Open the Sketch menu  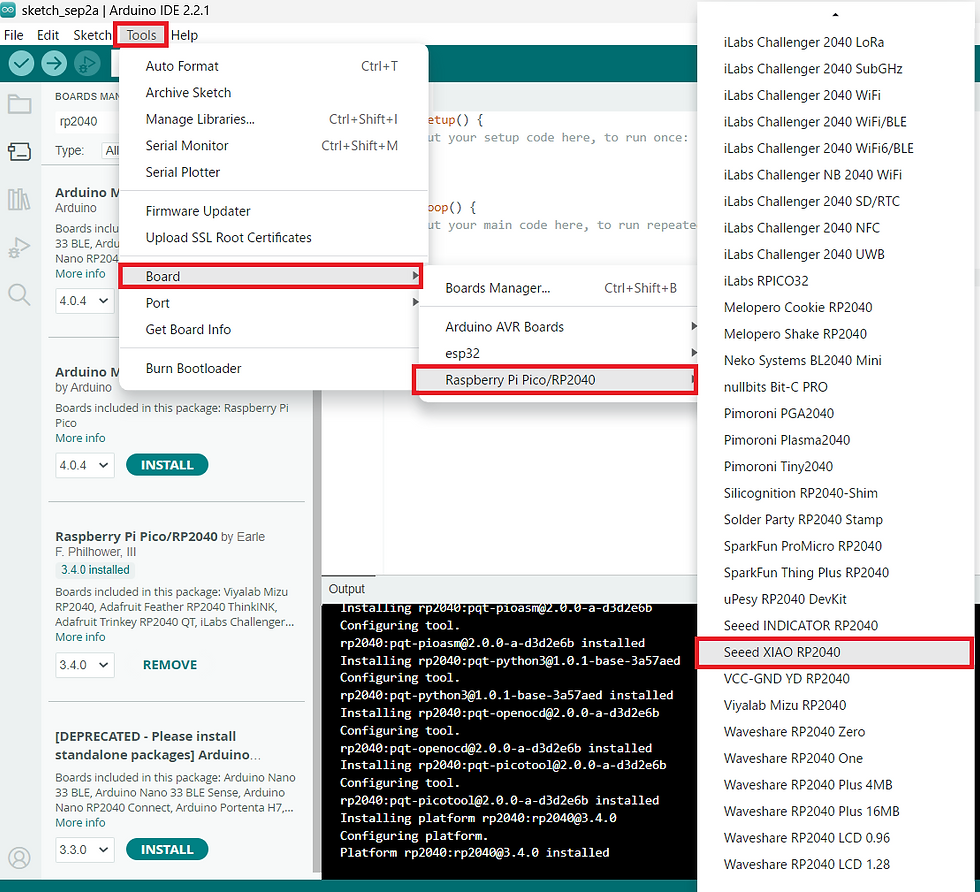[x=92, y=35]
